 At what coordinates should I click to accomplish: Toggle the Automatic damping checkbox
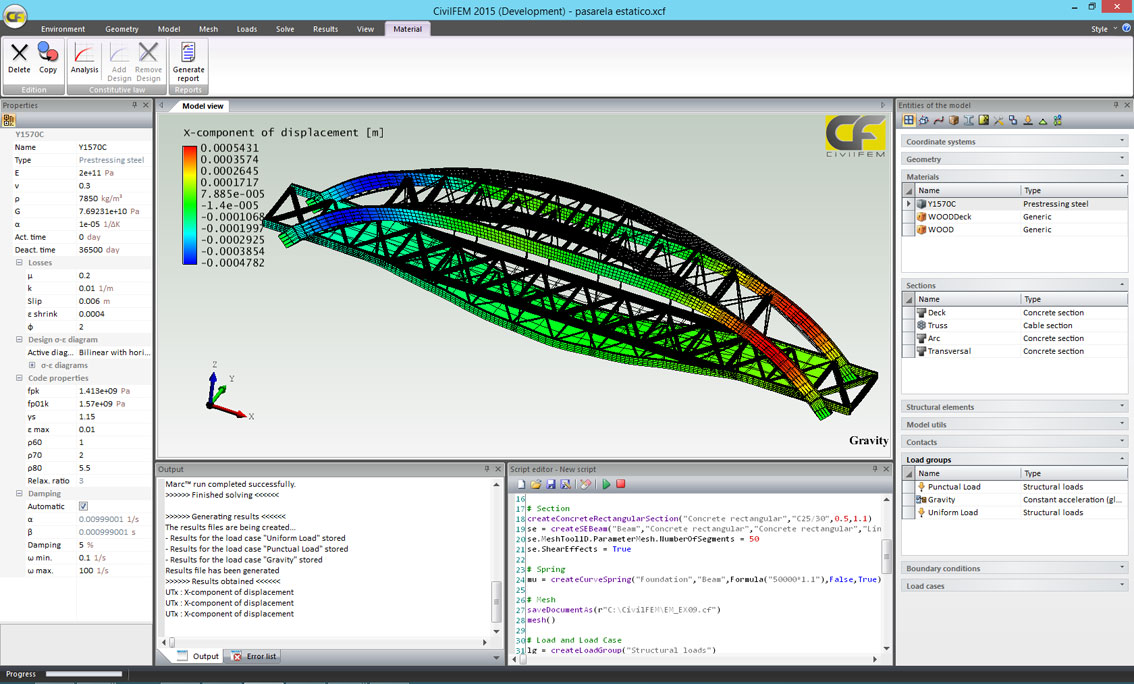(83, 506)
